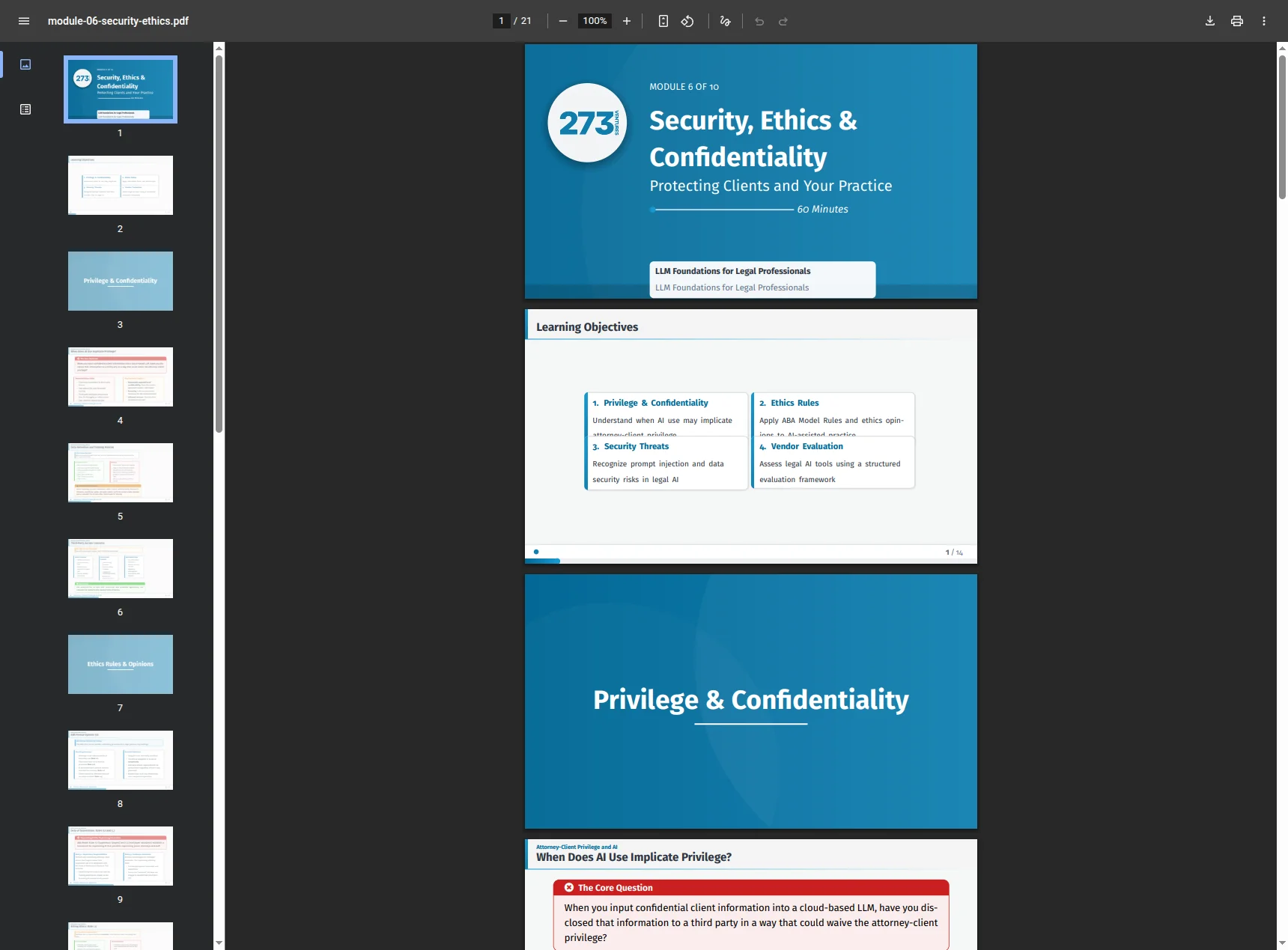Open the more options menu
The height and width of the screenshot is (950, 1288).
[1263, 21]
